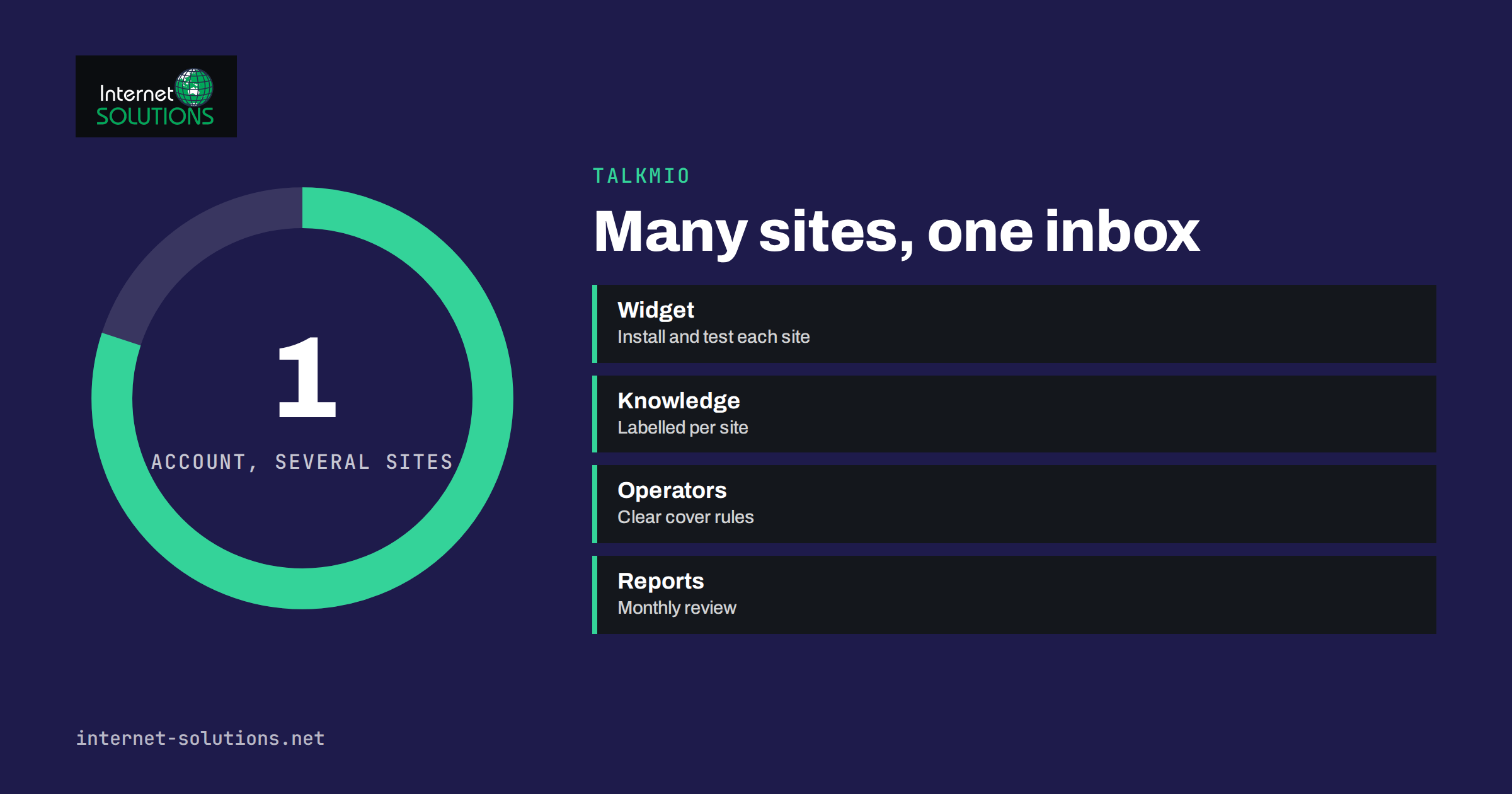Click 'Install and test each site' text
The height and width of the screenshot is (794, 1512).
click(x=713, y=337)
